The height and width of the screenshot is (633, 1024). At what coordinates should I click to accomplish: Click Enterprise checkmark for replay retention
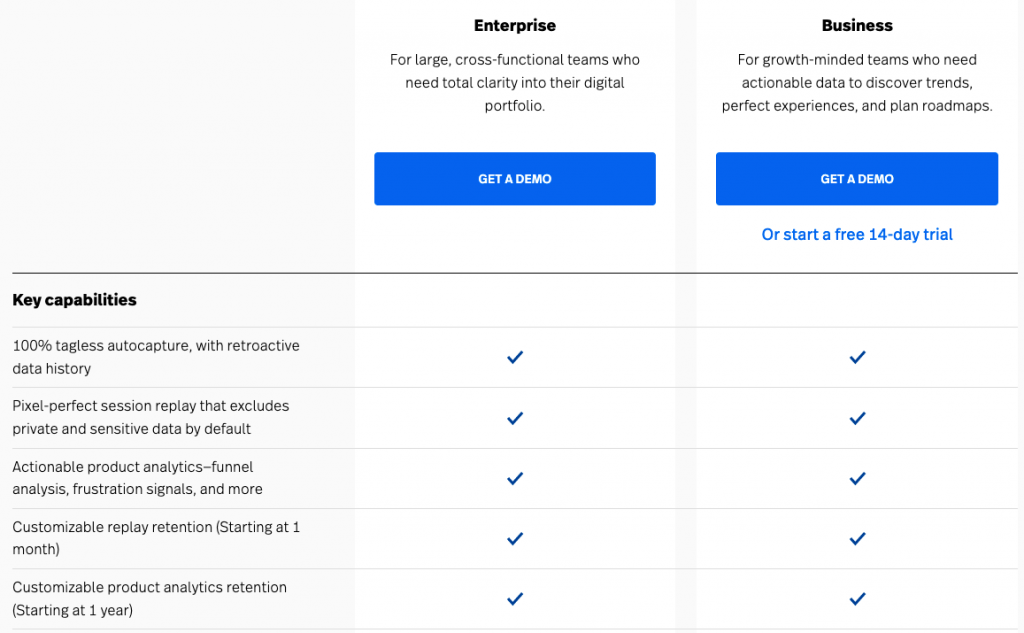coord(515,538)
